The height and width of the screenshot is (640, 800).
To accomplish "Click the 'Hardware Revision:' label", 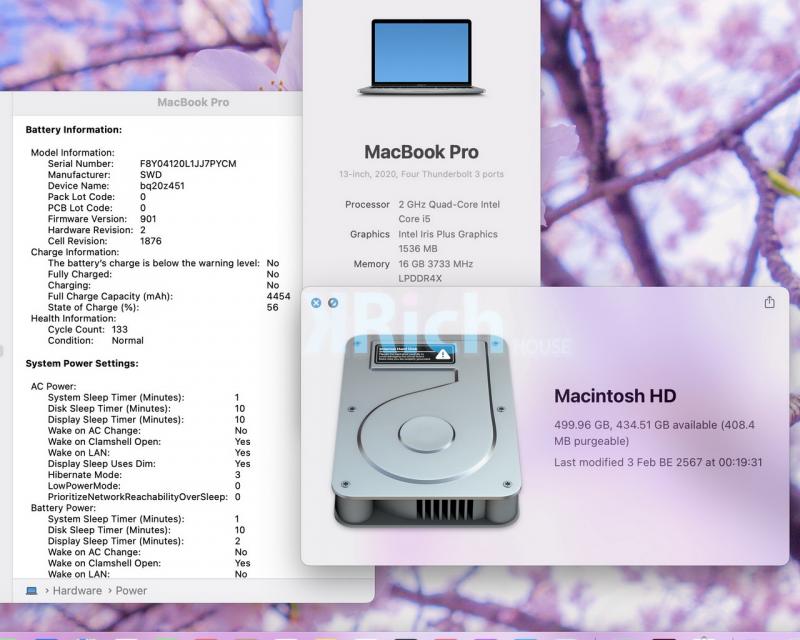I will tap(90, 230).
